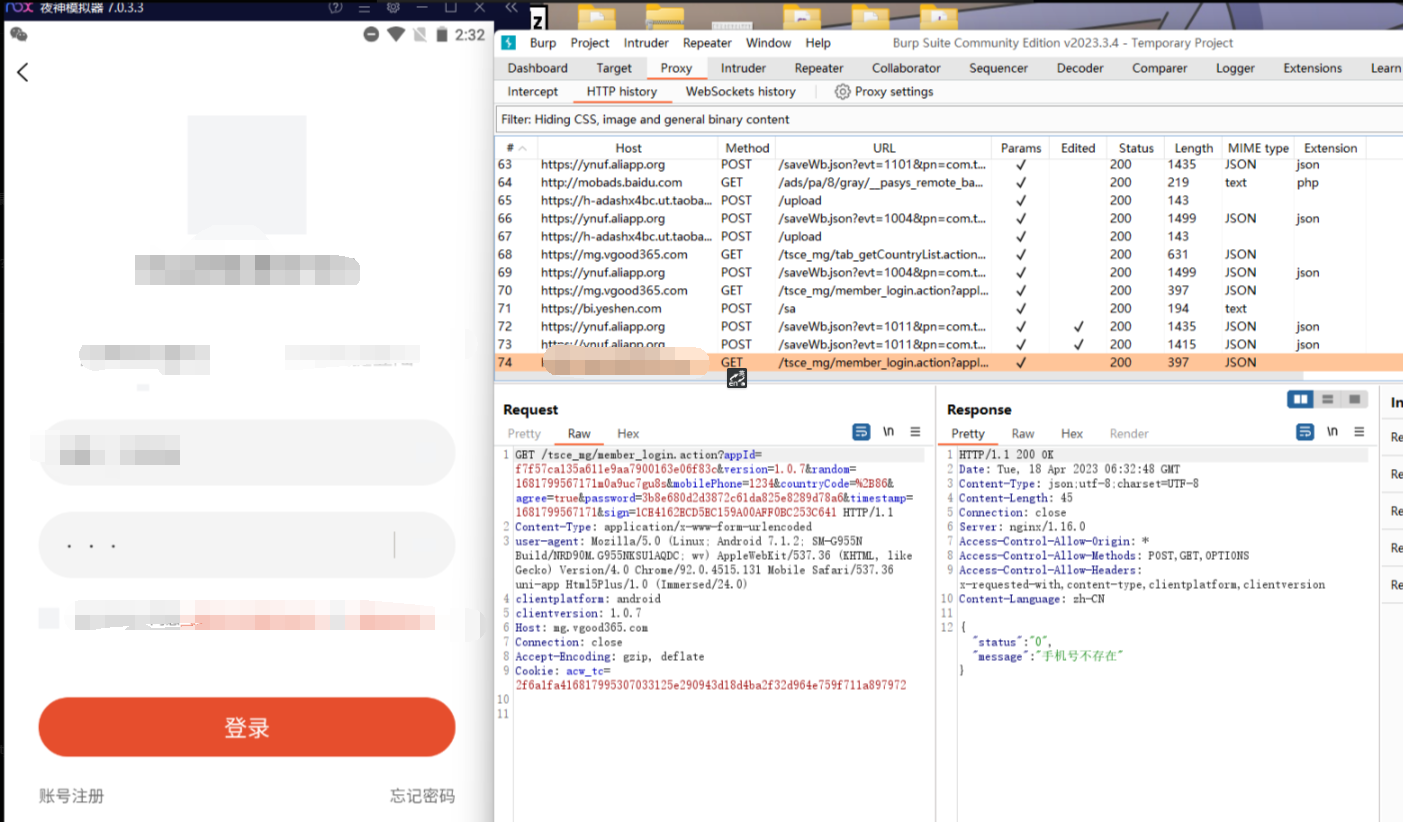
Task: Tap the password field with dots
Action: 247,545
